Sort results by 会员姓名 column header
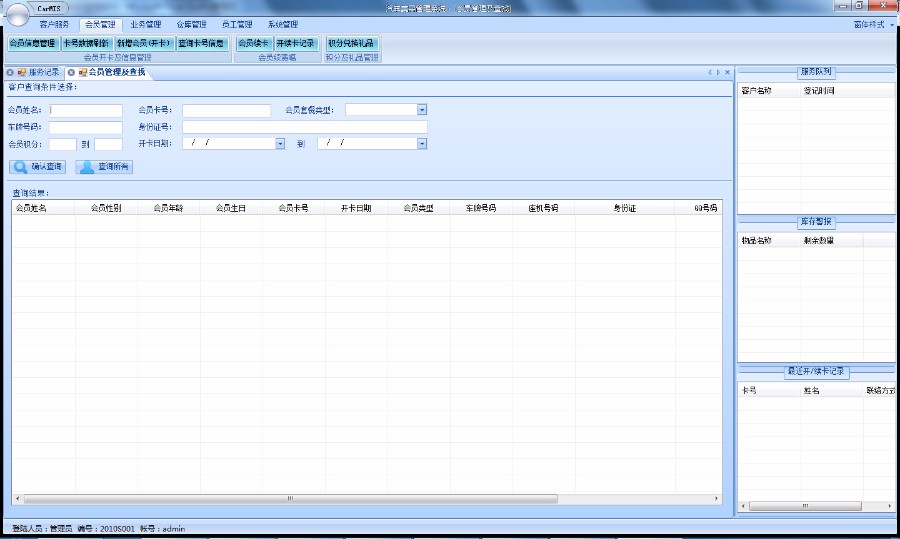The width and height of the screenshot is (900, 539). point(43,208)
